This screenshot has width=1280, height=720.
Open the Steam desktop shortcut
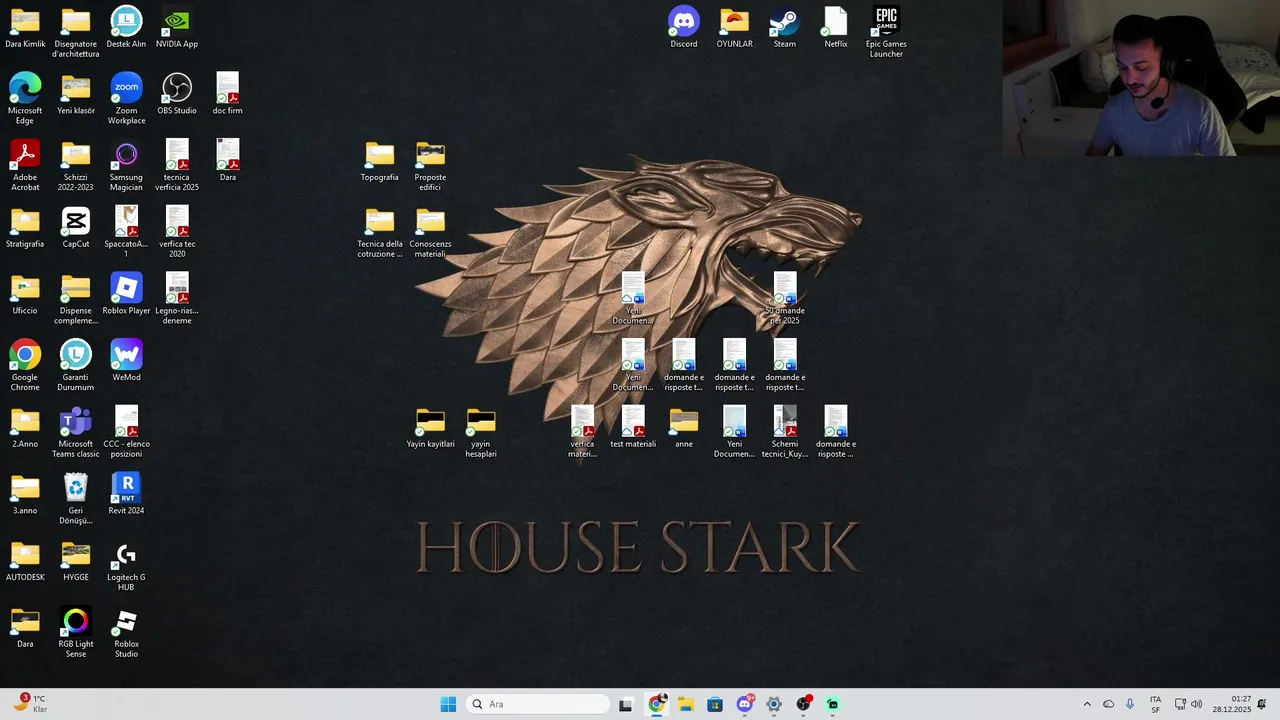[x=785, y=27]
